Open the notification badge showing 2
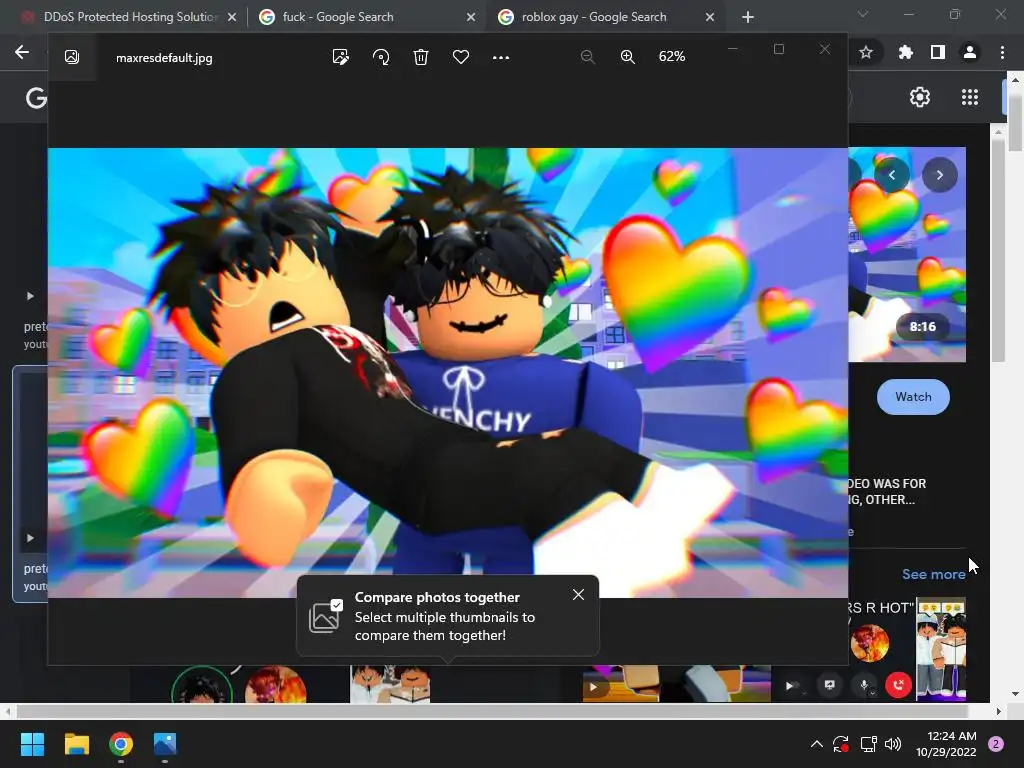The height and width of the screenshot is (768, 1024). coord(996,744)
